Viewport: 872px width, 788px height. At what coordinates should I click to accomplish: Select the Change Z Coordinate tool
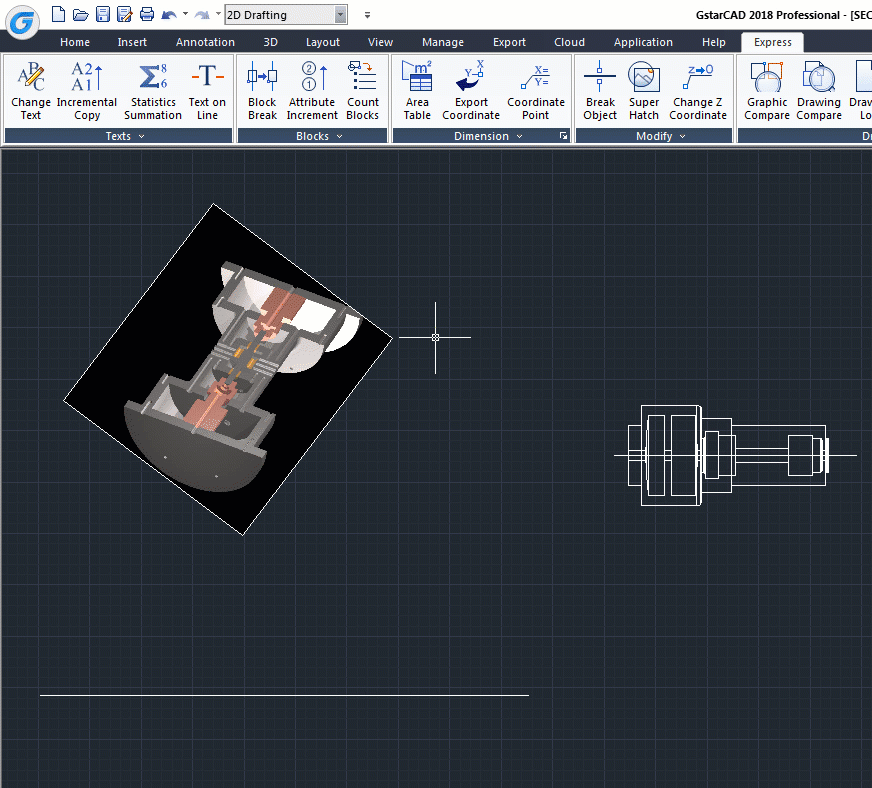pyautogui.click(x=697, y=90)
